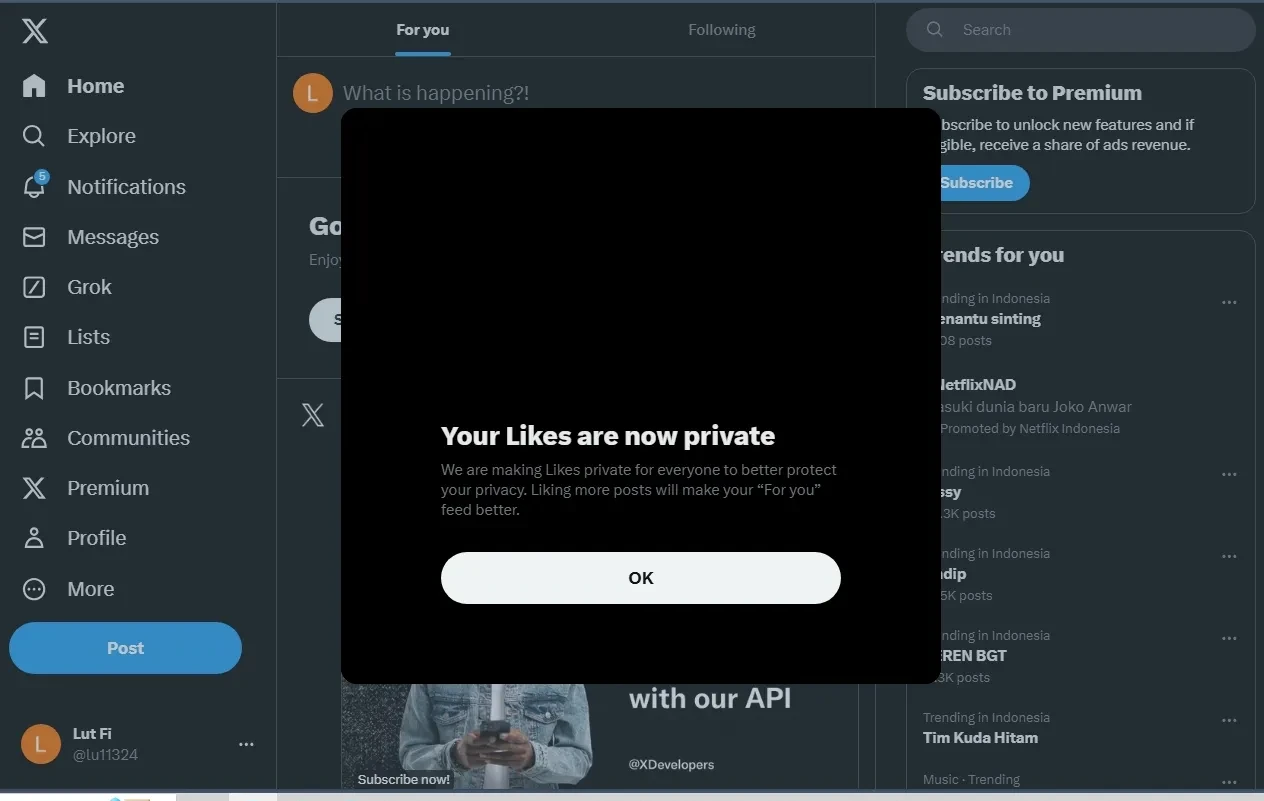
Task: Click the 'enantu sinting' trend text
Action: pyautogui.click(x=990, y=319)
